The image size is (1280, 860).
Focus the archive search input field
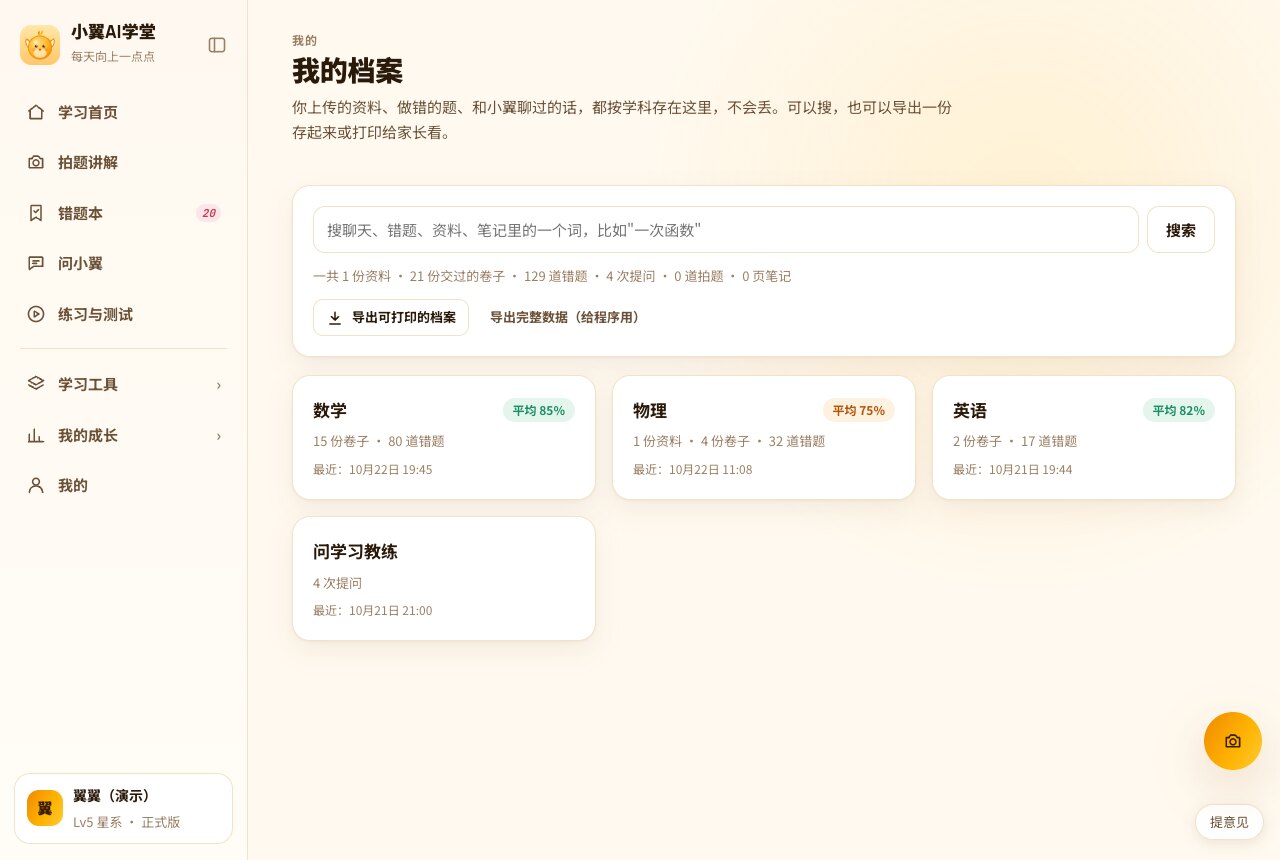pyautogui.click(x=726, y=230)
